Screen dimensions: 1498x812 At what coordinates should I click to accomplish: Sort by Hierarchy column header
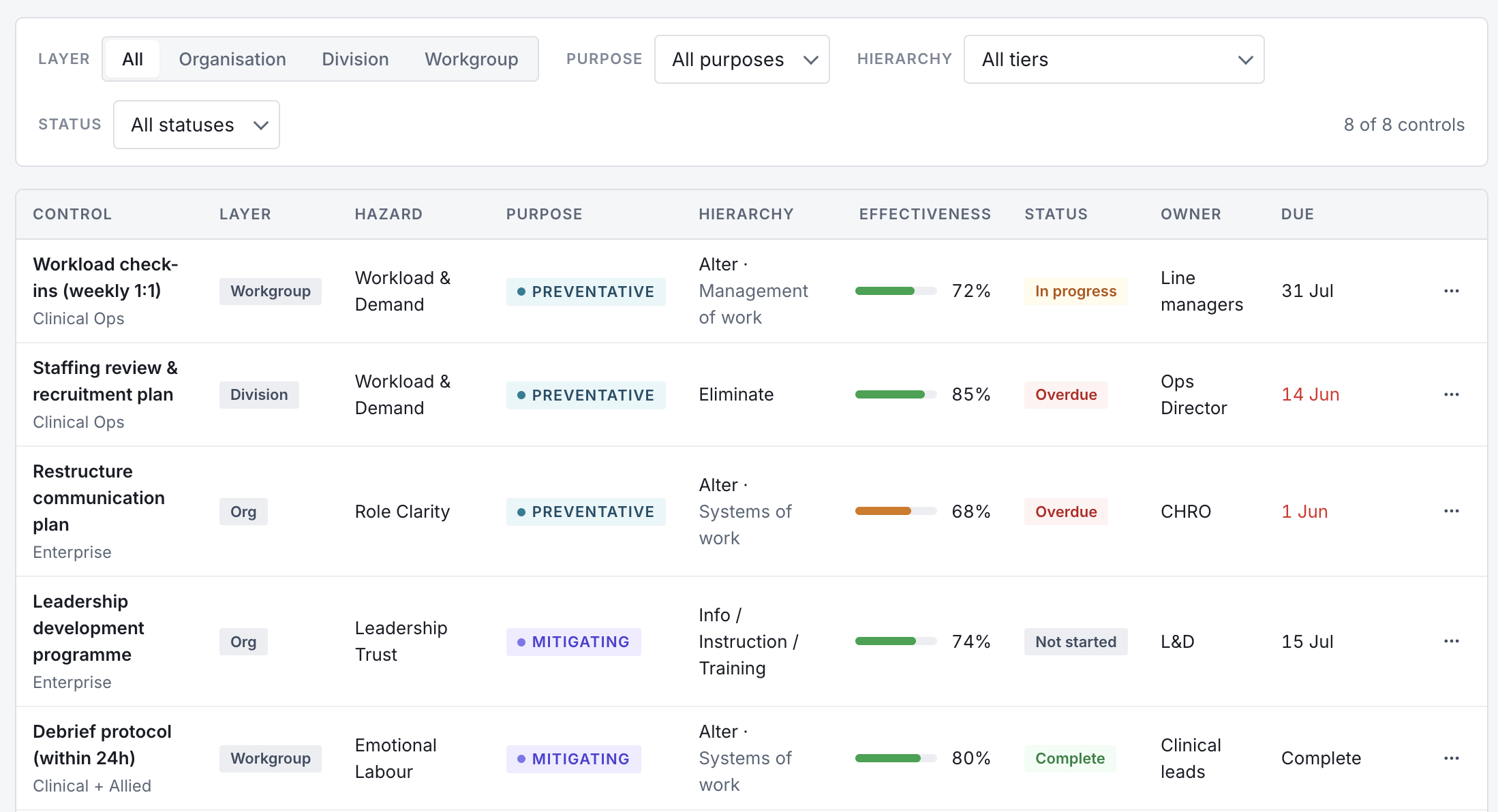pyautogui.click(x=746, y=214)
